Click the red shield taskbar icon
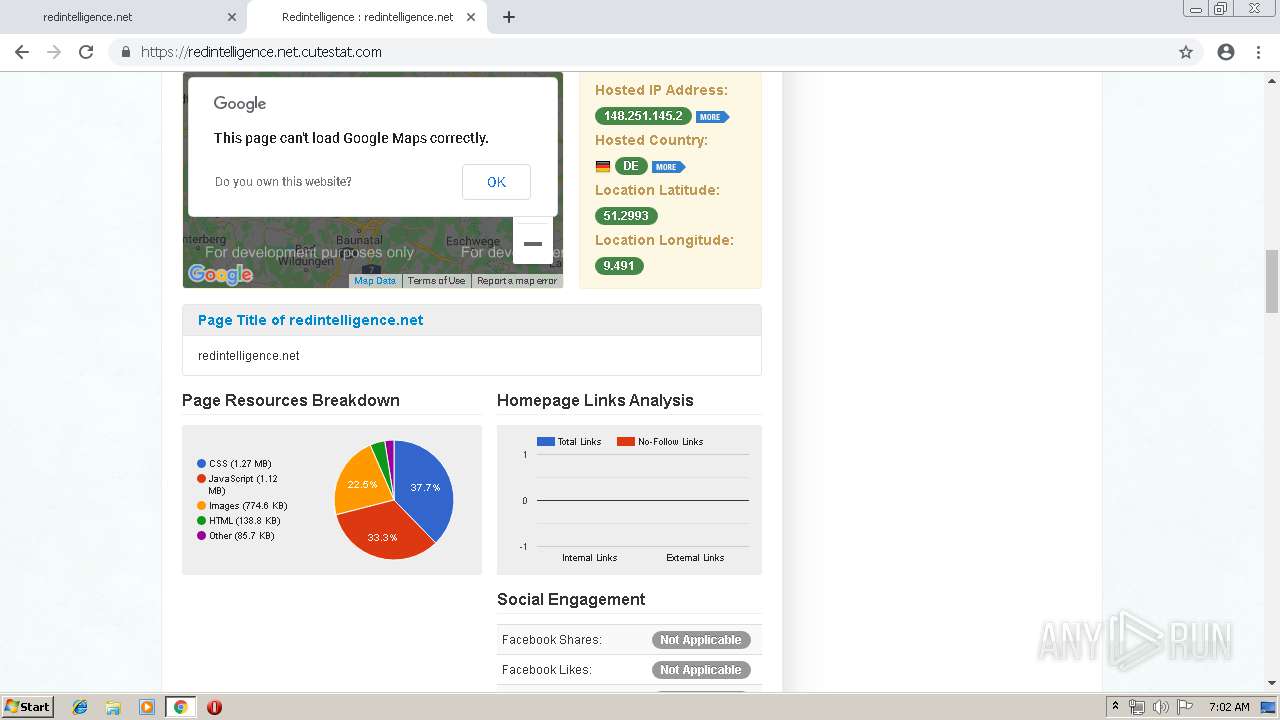This screenshot has width=1280, height=720. [x=214, y=707]
